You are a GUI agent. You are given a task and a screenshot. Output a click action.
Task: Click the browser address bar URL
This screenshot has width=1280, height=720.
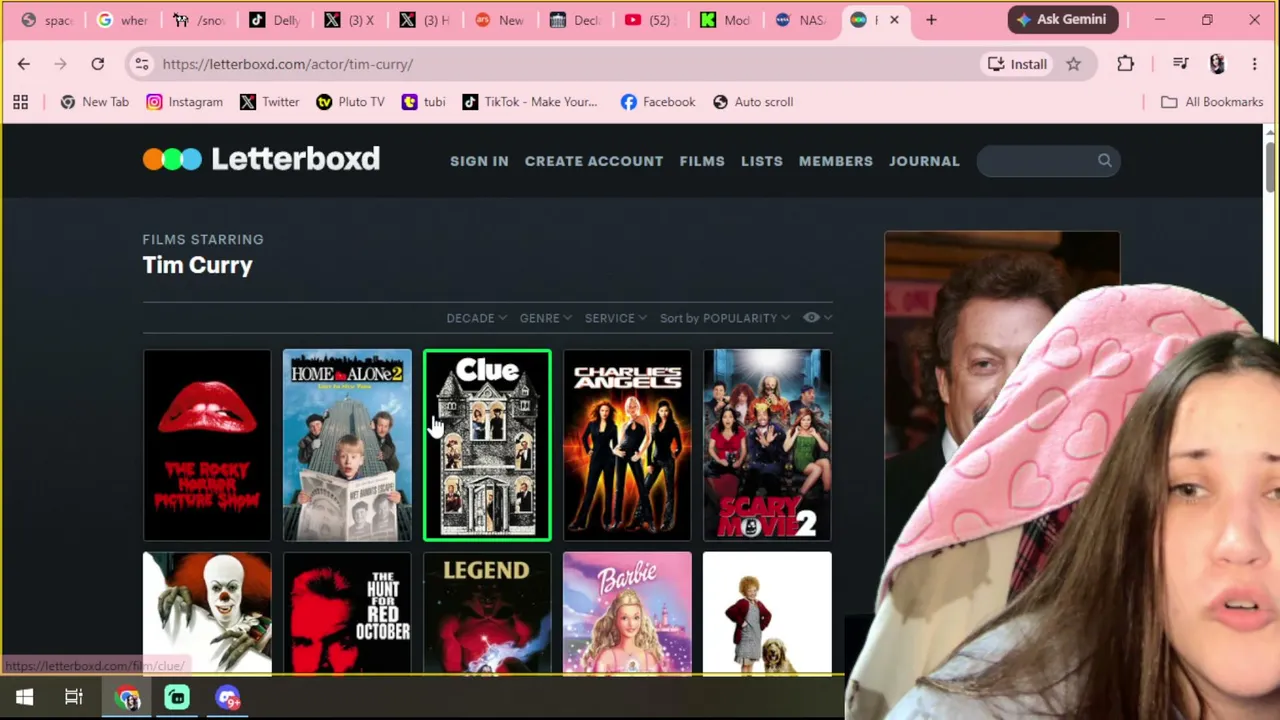288,64
